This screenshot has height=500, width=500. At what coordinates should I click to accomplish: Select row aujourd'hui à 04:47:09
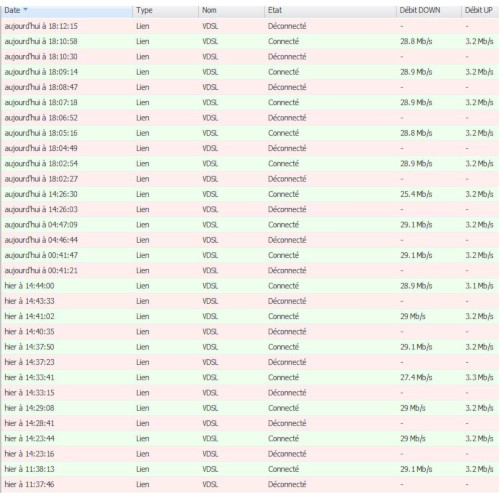[250, 225]
